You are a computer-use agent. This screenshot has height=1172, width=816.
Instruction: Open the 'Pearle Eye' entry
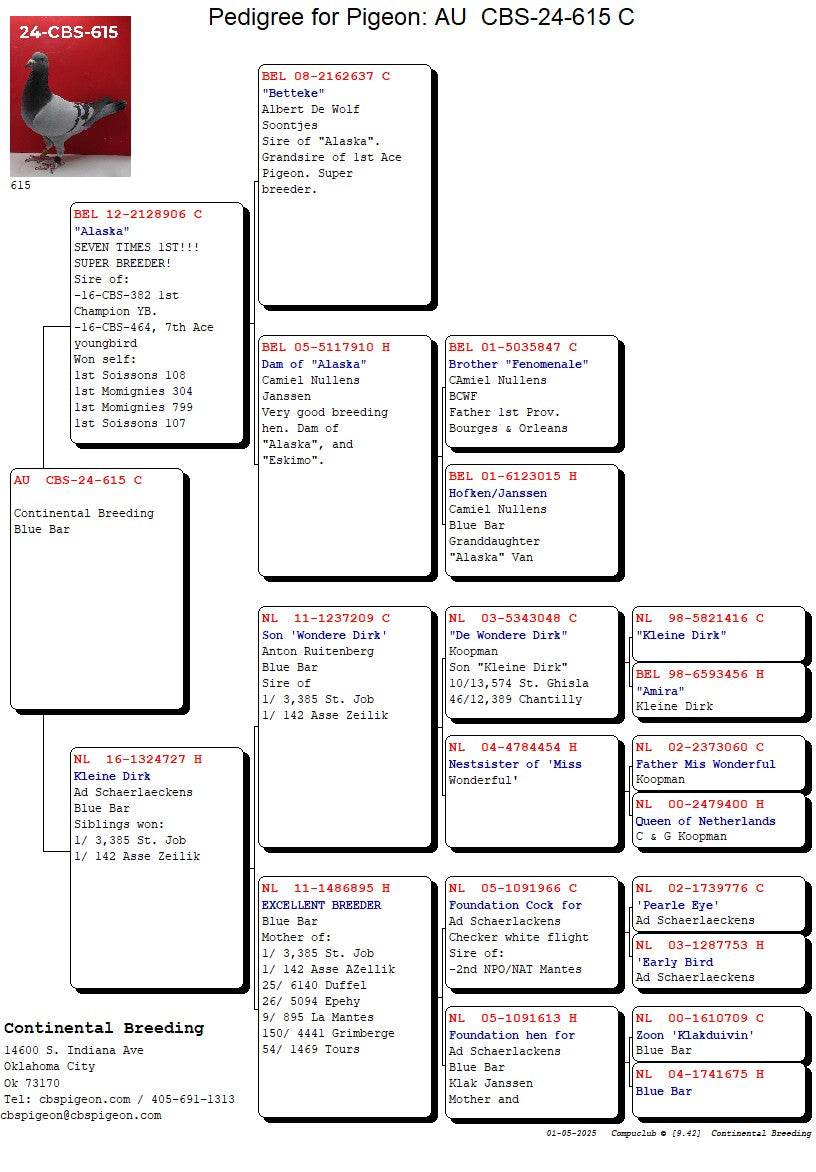677,905
